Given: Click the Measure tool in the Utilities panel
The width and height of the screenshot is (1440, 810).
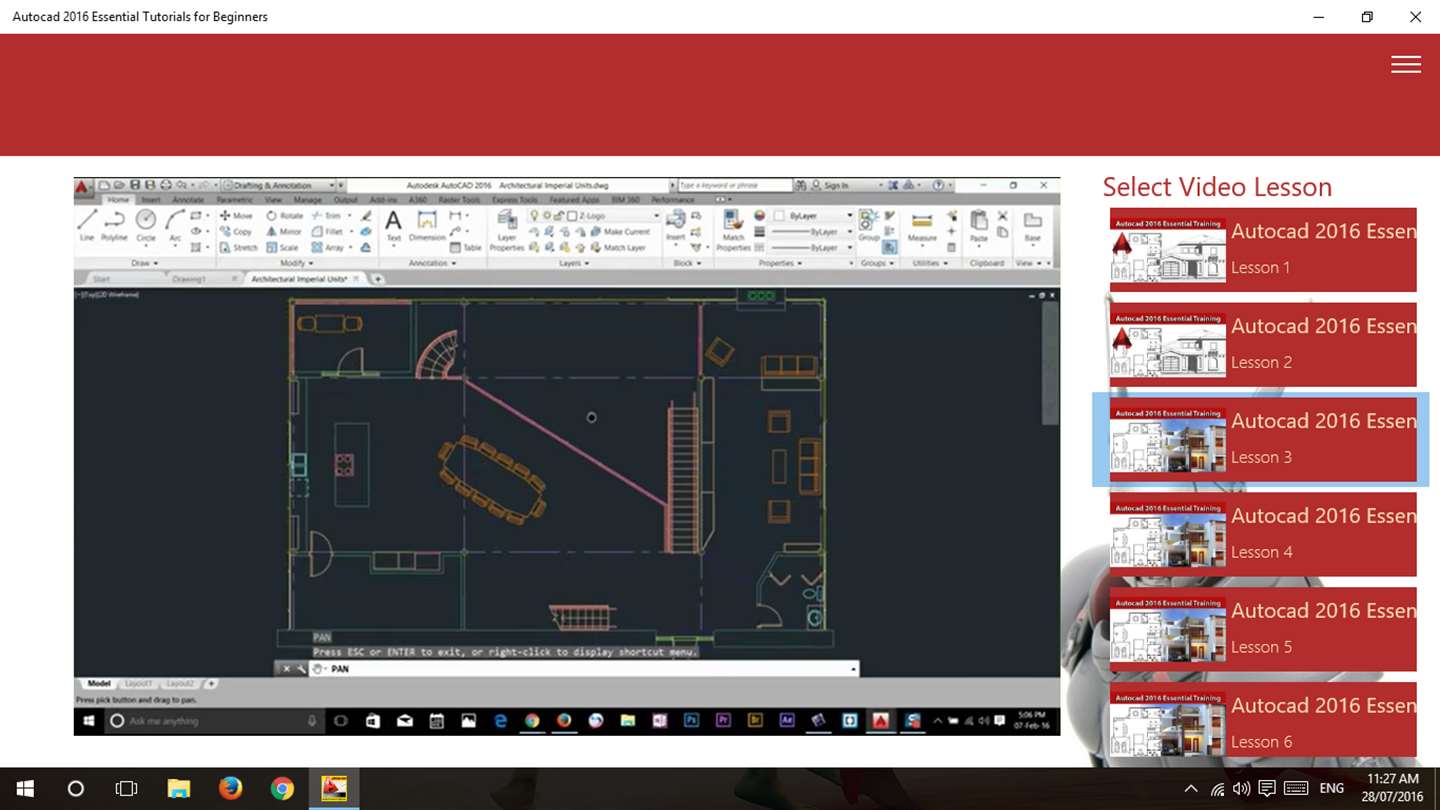Looking at the screenshot, I should pyautogui.click(x=922, y=226).
